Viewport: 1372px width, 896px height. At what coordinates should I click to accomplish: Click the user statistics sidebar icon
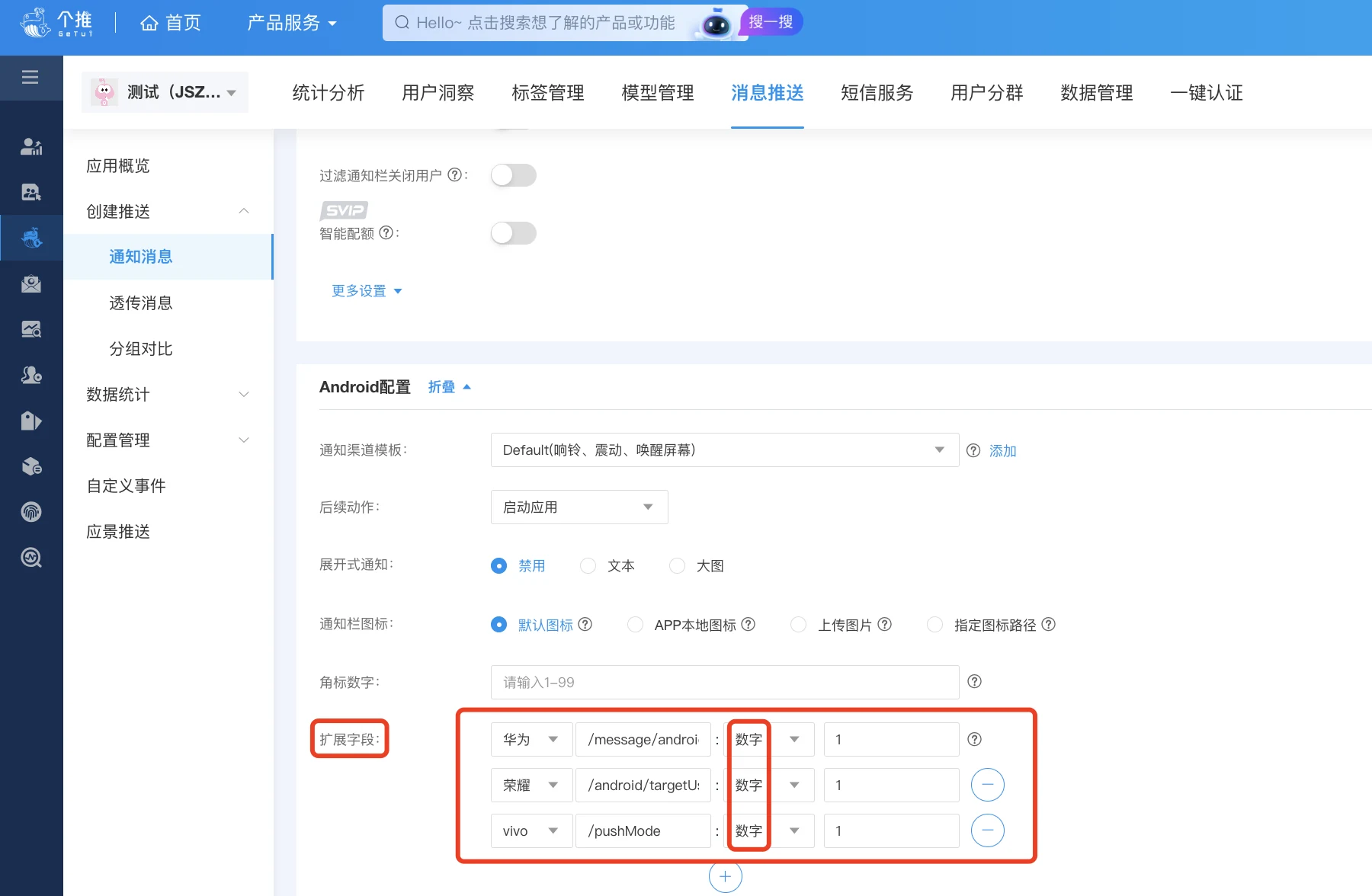click(31, 146)
